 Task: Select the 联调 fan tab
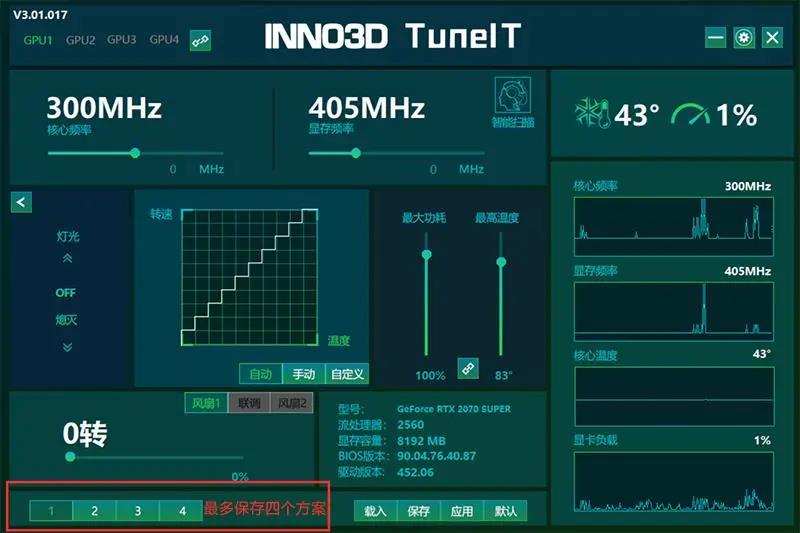(x=249, y=403)
